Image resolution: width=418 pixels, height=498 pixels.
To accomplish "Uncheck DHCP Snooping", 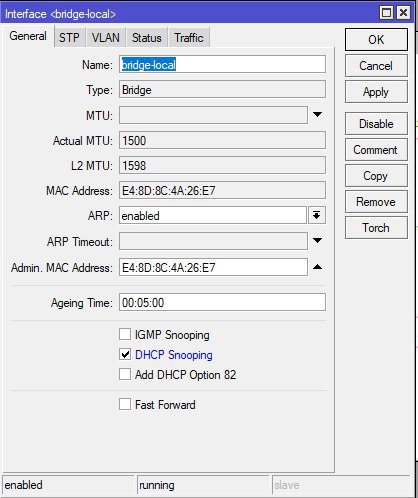I will 125,354.
